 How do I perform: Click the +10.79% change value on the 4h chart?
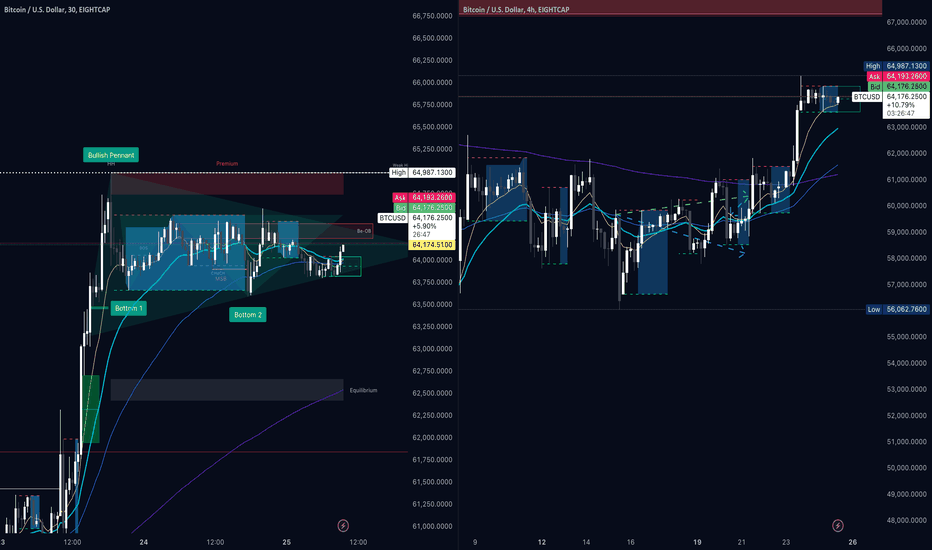point(900,105)
